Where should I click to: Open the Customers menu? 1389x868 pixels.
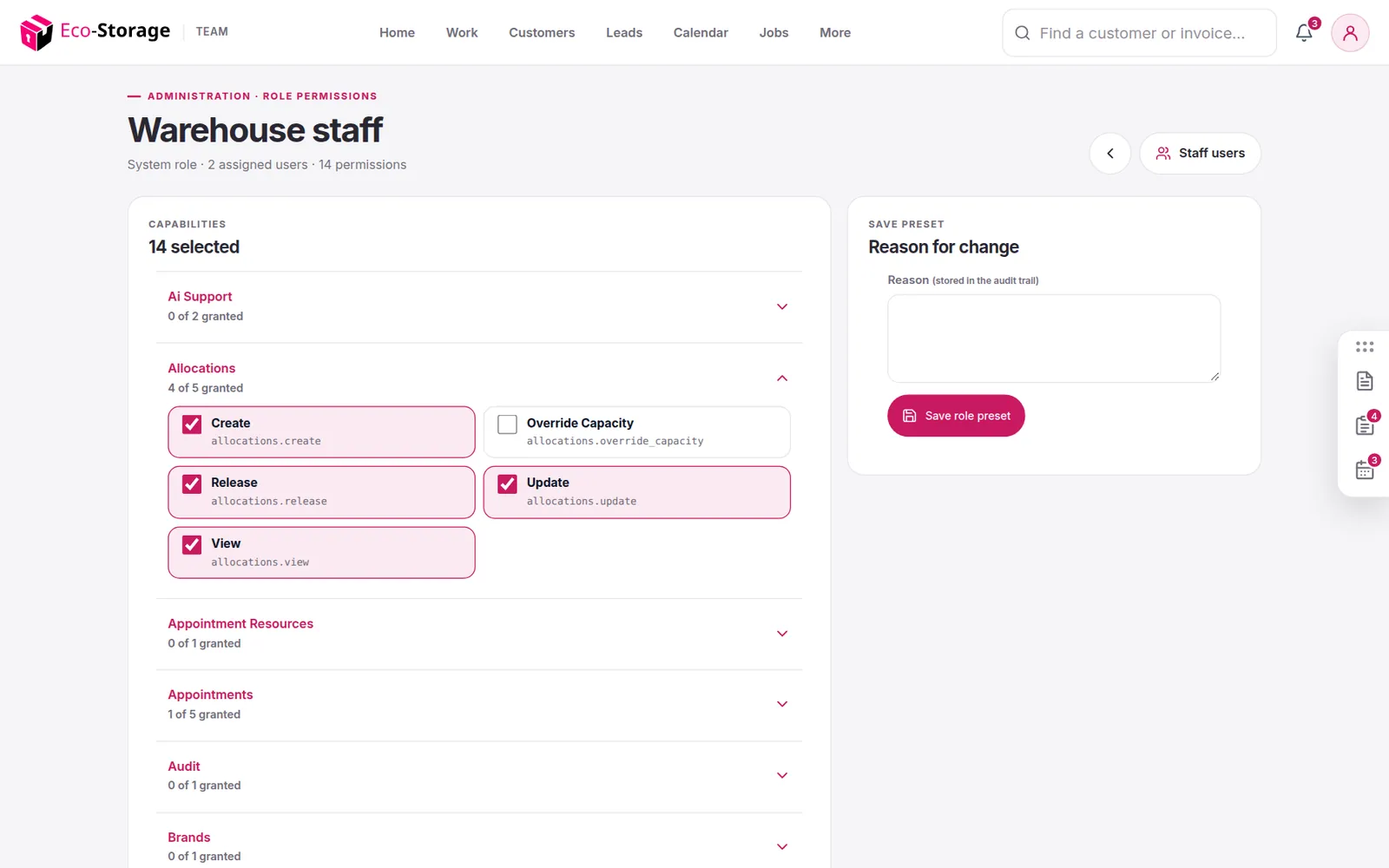click(x=542, y=33)
